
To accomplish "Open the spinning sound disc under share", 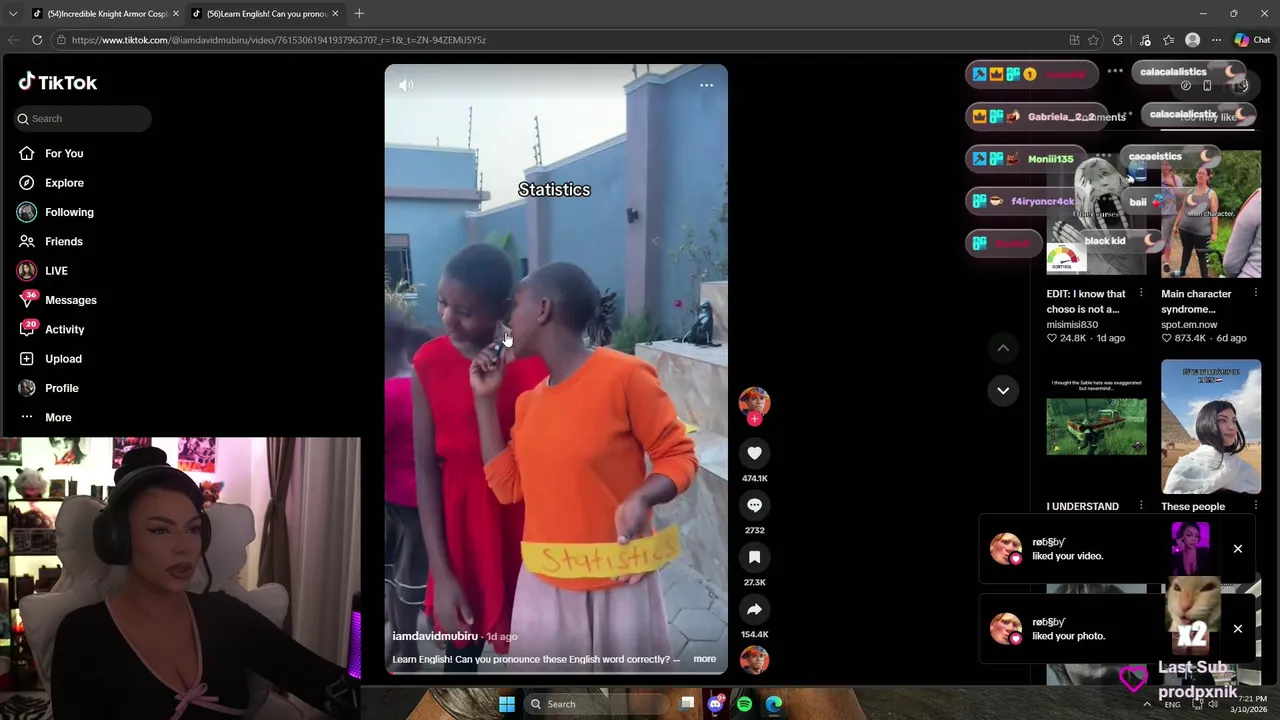I will tap(754, 659).
